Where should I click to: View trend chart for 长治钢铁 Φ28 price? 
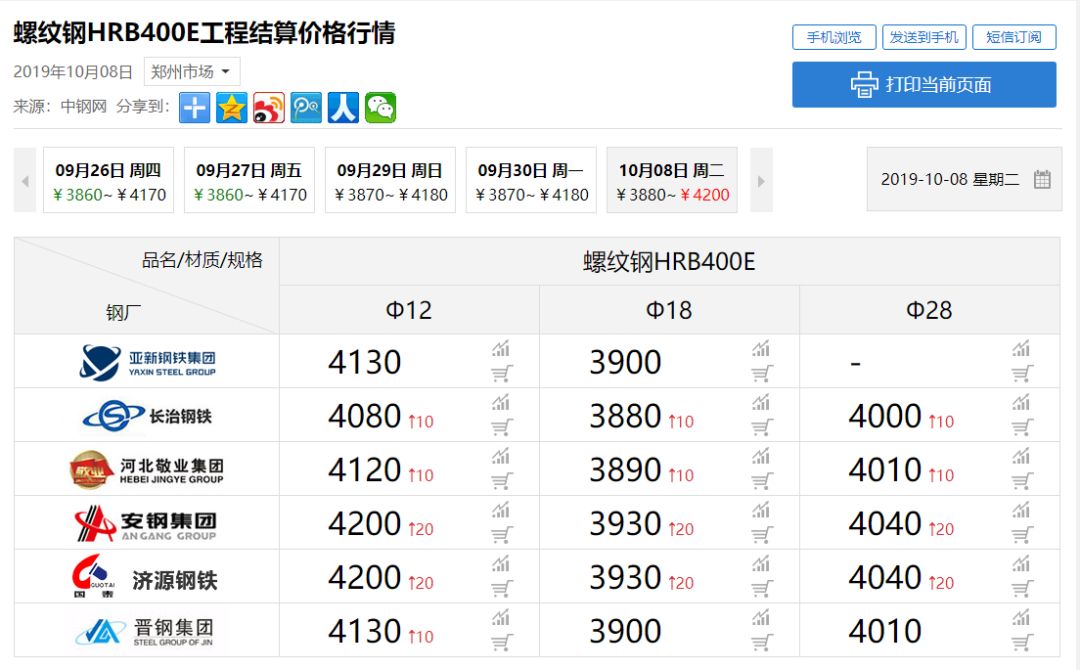pos(1021,402)
